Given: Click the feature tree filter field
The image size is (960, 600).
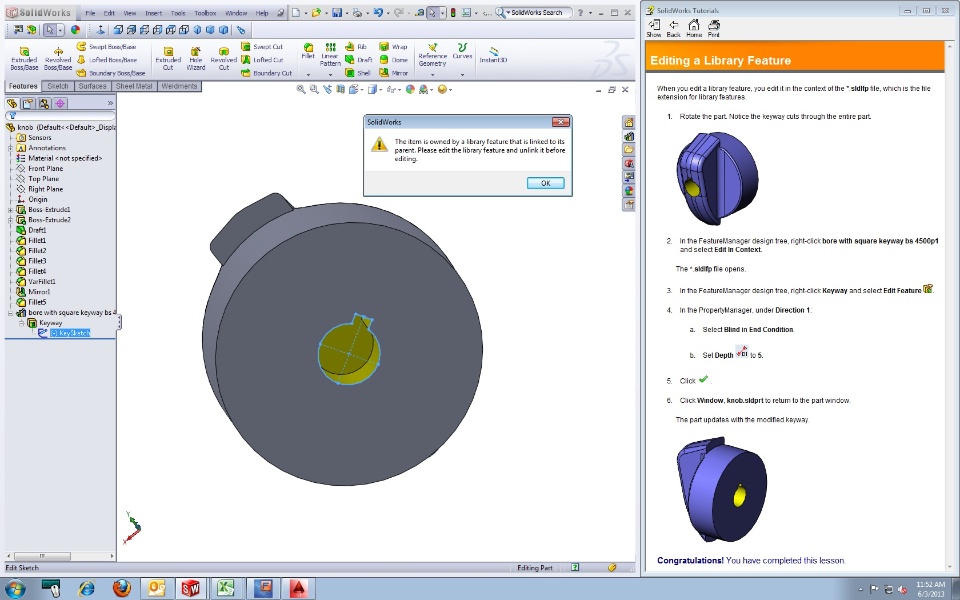Looking at the screenshot, I should pos(60,116).
